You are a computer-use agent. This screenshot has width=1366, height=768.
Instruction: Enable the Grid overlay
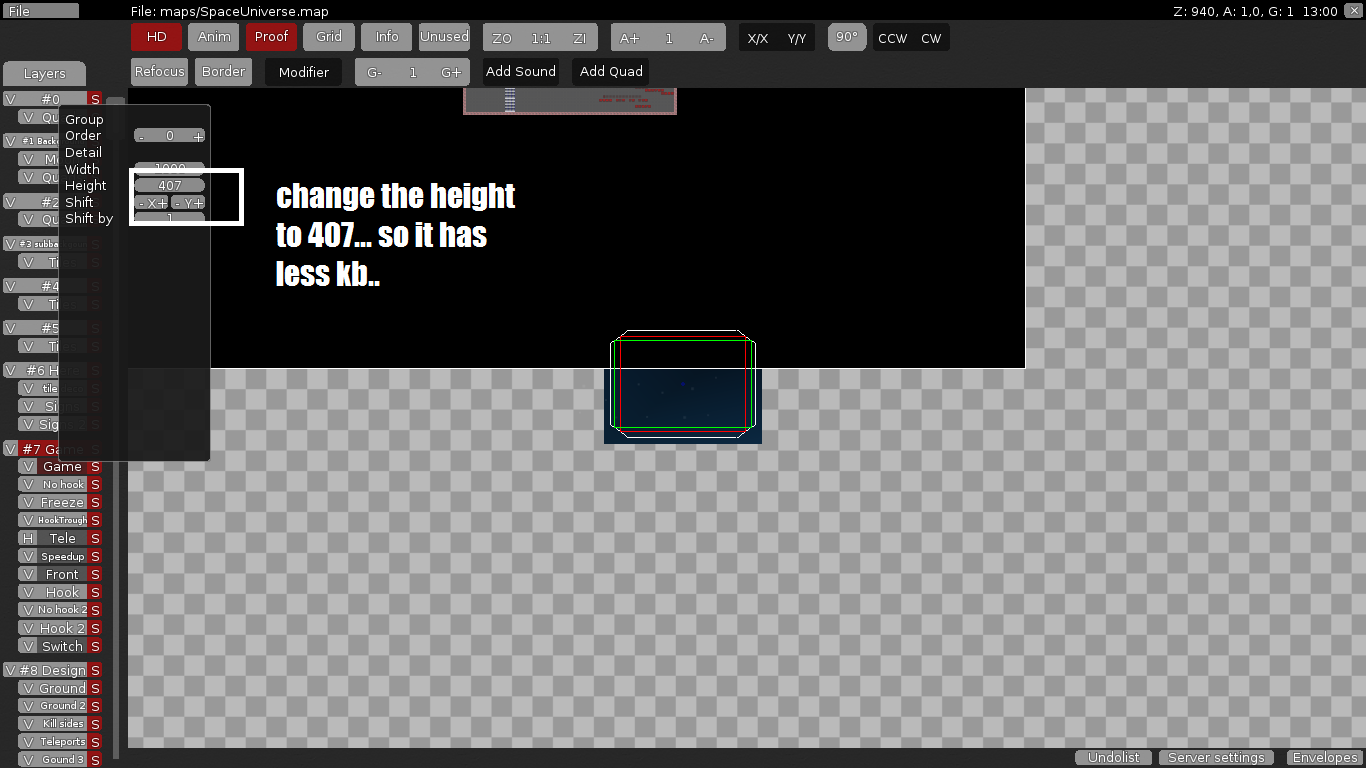(x=329, y=37)
